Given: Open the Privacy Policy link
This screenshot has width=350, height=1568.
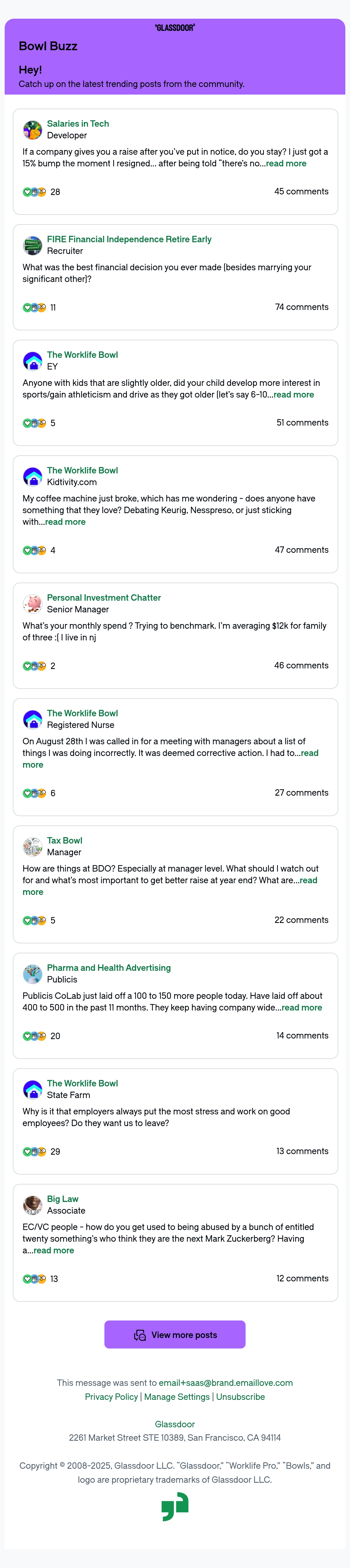Looking at the screenshot, I should 111,1397.
